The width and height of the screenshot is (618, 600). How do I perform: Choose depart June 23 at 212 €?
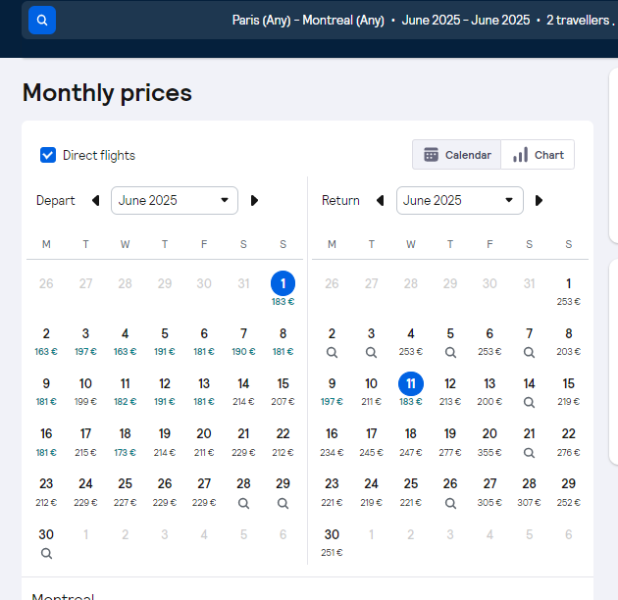pos(46,492)
